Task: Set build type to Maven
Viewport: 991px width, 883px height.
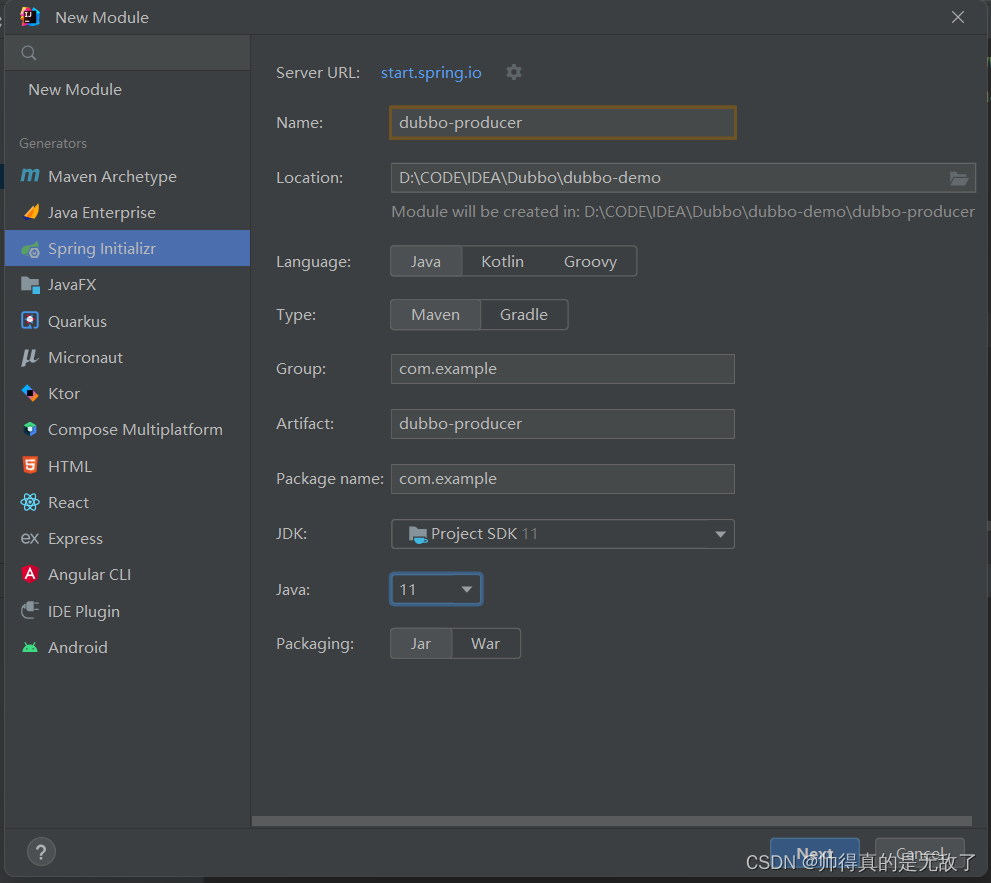Action: [435, 315]
